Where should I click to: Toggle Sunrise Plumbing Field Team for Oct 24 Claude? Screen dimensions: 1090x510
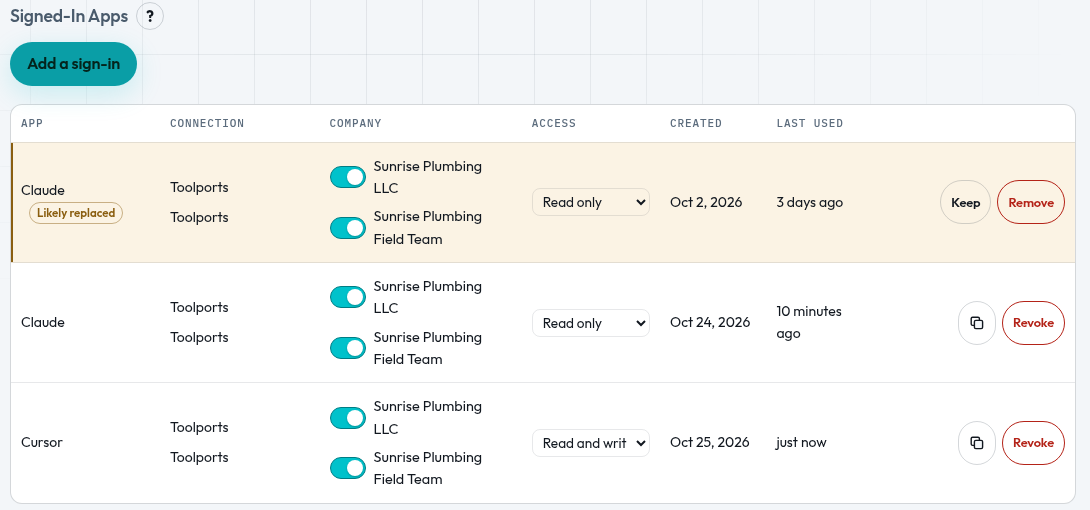[x=348, y=347]
